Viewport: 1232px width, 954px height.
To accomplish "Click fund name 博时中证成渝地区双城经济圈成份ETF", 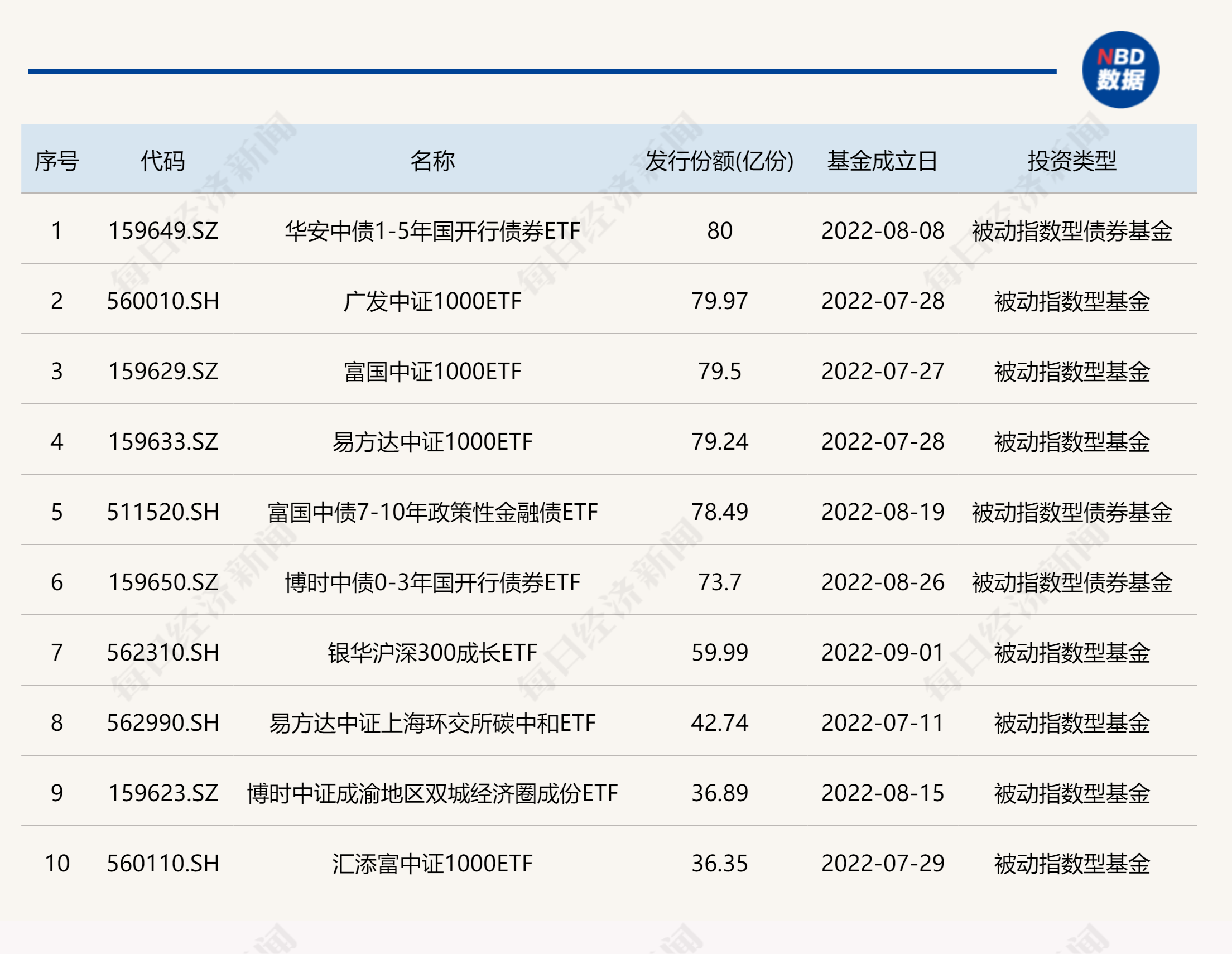I will (x=432, y=793).
